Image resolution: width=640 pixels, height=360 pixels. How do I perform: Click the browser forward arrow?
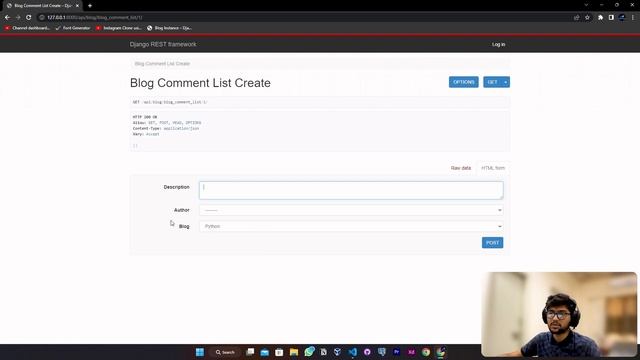[18, 18]
